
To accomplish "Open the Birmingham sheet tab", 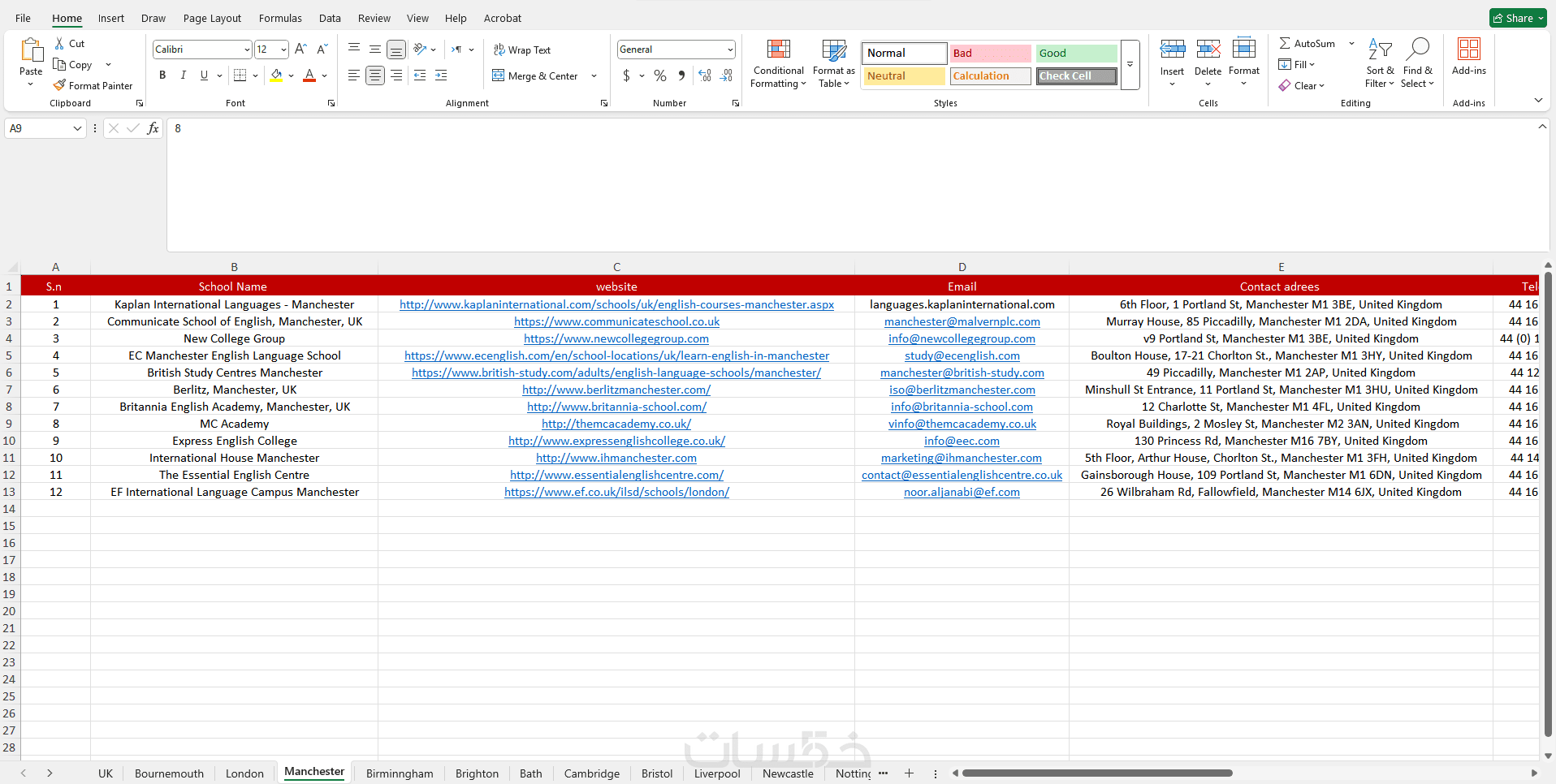I will pyautogui.click(x=400, y=773).
